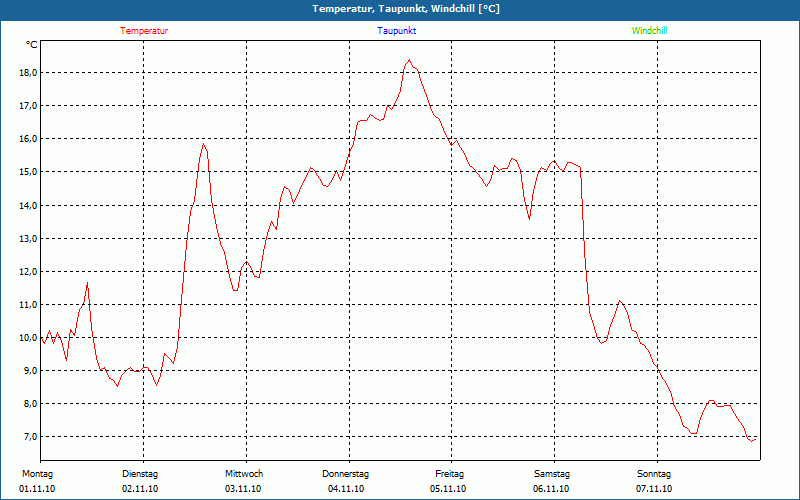Click the 12,0 y-axis value

[29, 271]
